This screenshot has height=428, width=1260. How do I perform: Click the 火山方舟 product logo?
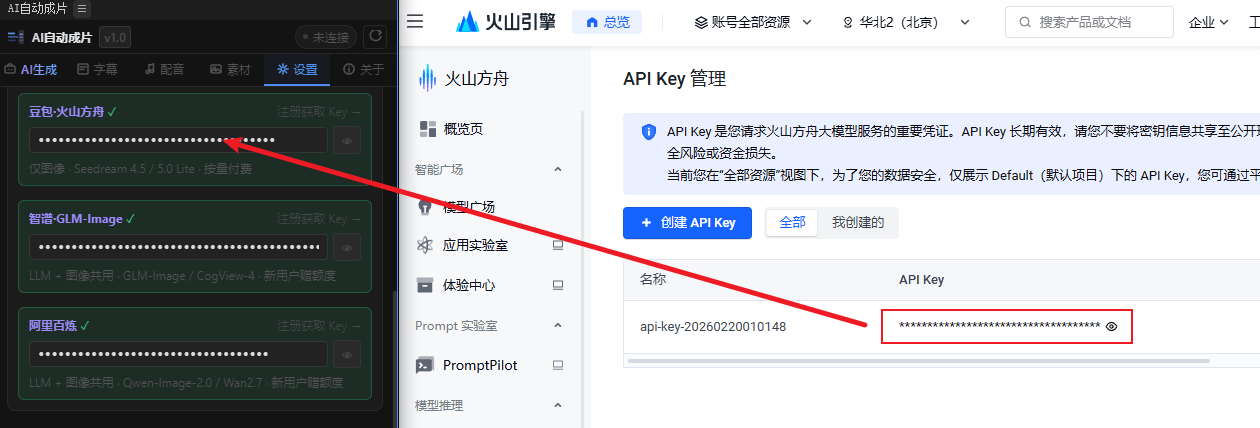[x=464, y=77]
